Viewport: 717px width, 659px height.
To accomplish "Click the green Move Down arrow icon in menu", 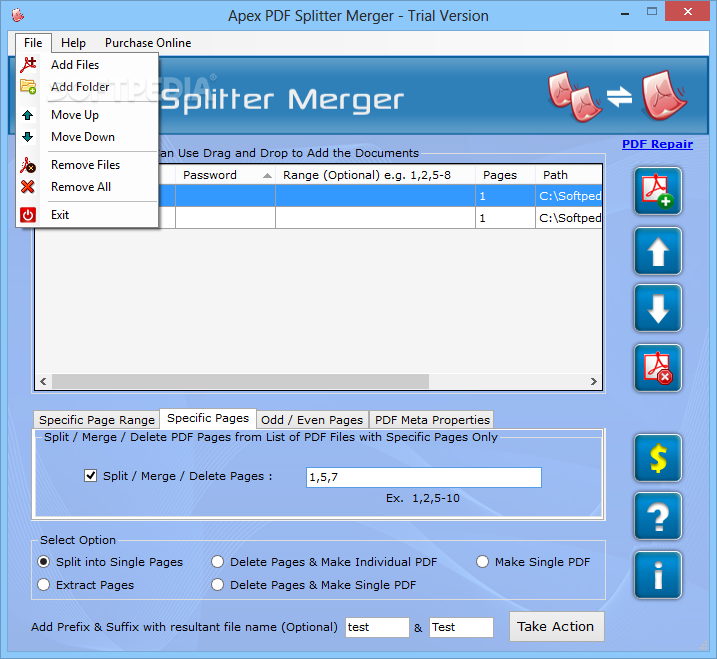I will click(28, 137).
